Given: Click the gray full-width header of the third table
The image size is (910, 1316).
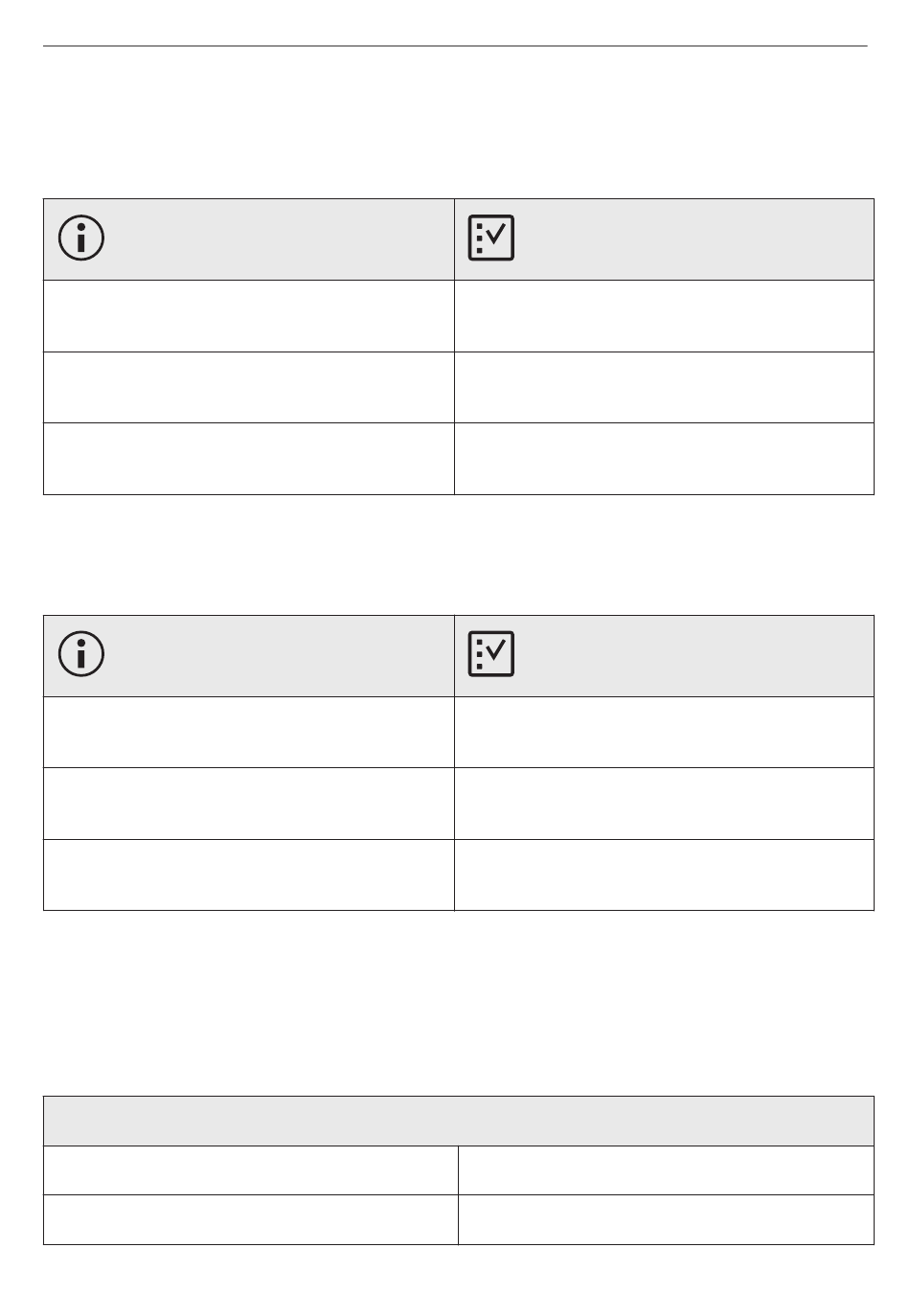Looking at the screenshot, I should coord(459,1121).
